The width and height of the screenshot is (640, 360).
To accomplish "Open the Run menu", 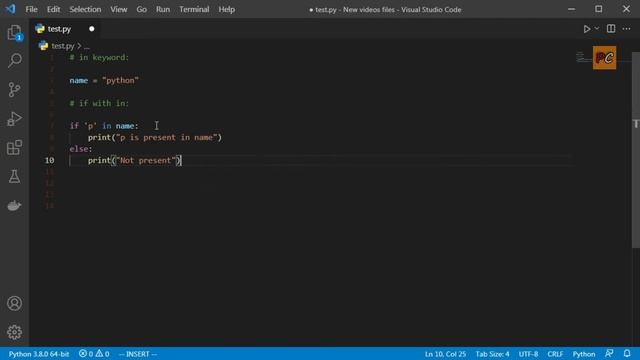I will pyautogui.click(x=162, y=9).
